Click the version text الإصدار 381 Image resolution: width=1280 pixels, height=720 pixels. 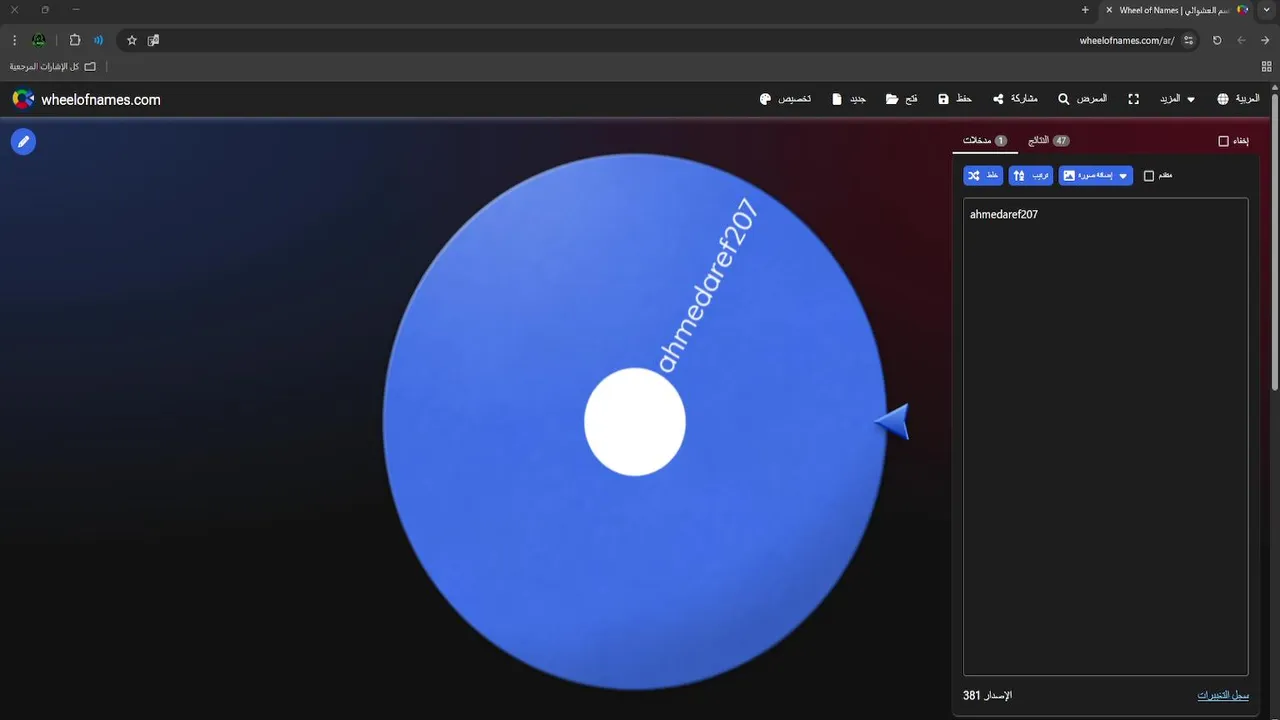pos(987,695)
